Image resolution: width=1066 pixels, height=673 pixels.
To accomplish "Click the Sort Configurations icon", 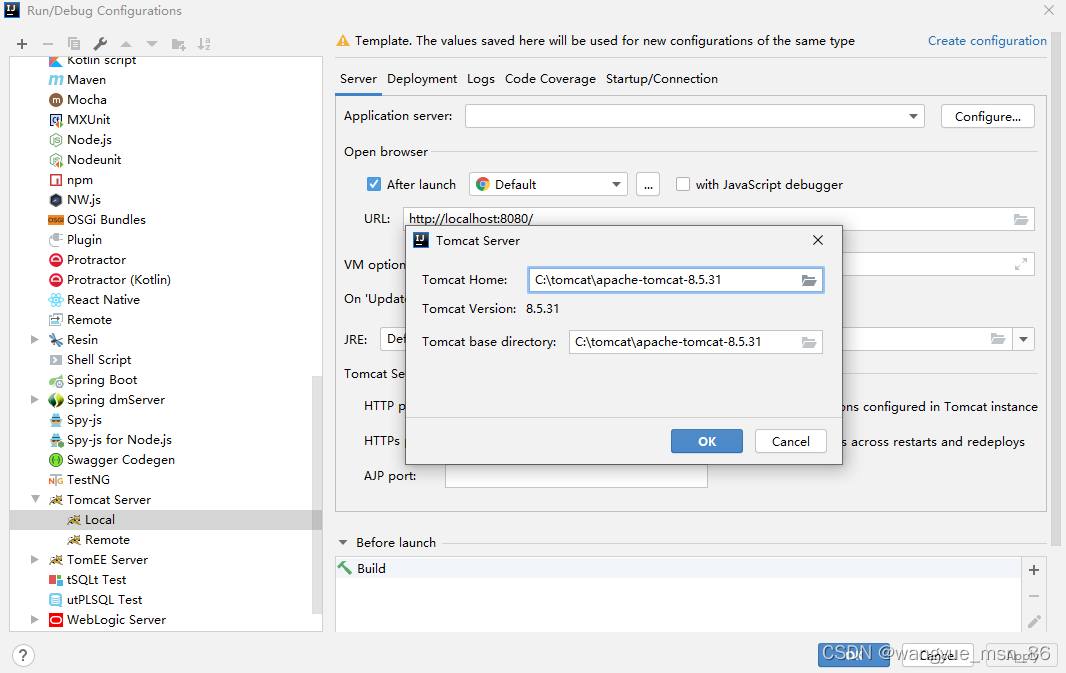I will tap(204, 44).
